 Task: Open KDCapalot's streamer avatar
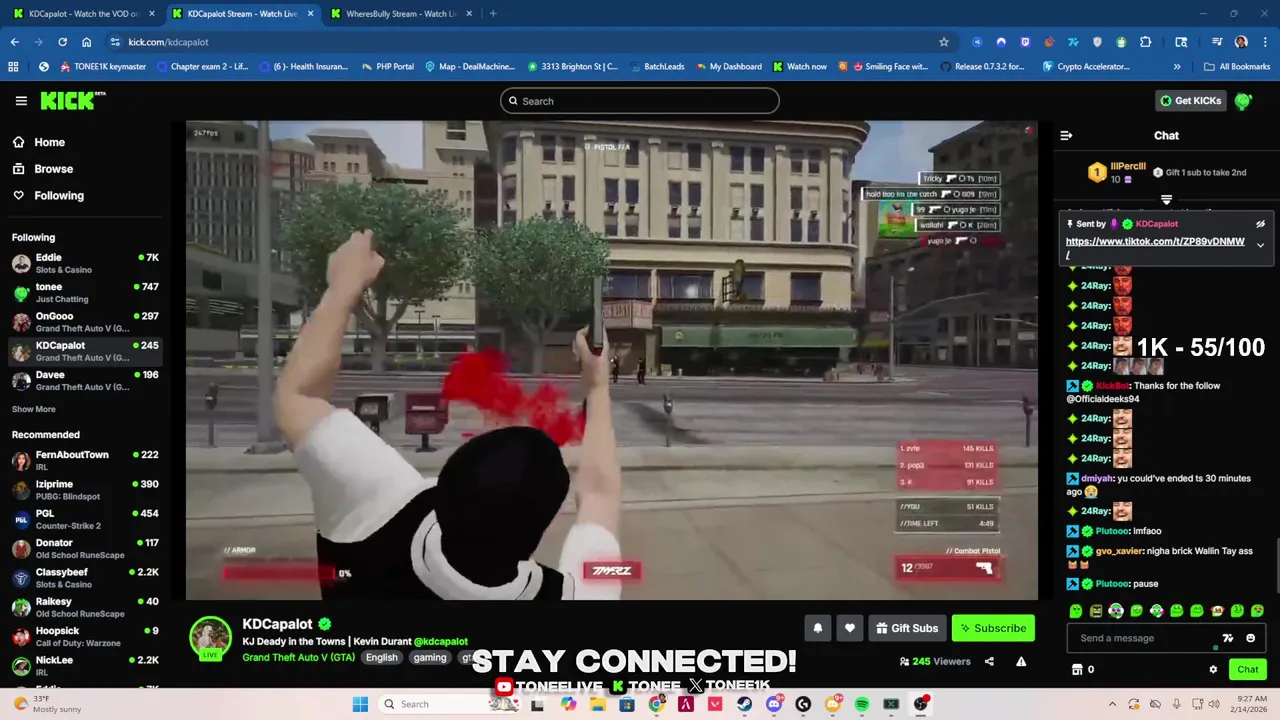211,638
